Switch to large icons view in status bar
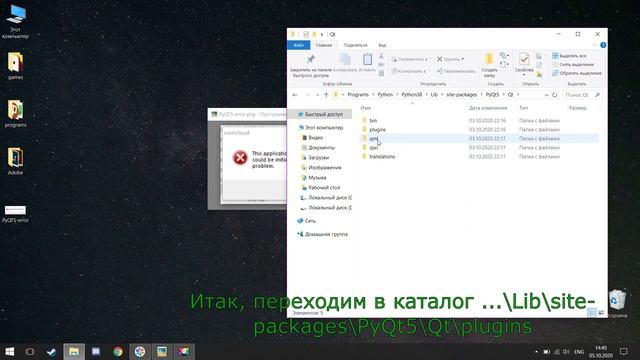The width and height of the screenshot is (640, 360). coord(601,313)
